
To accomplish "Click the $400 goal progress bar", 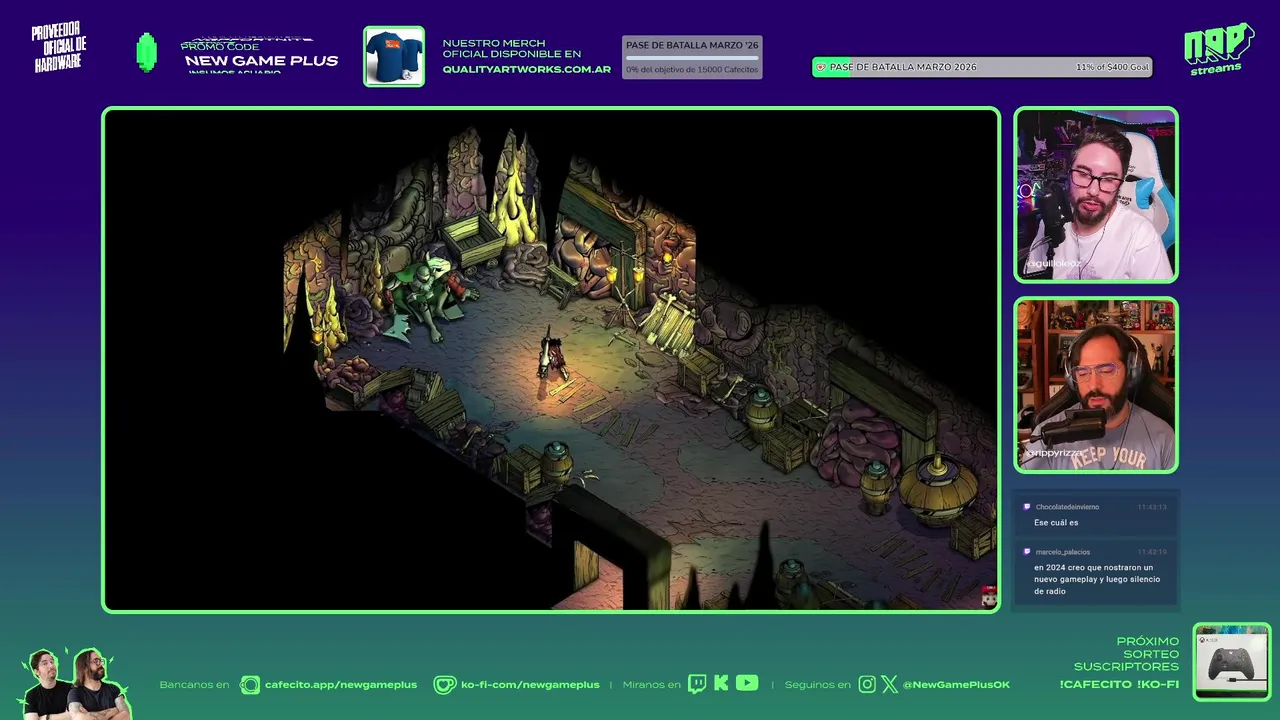I will click(983, 67).
